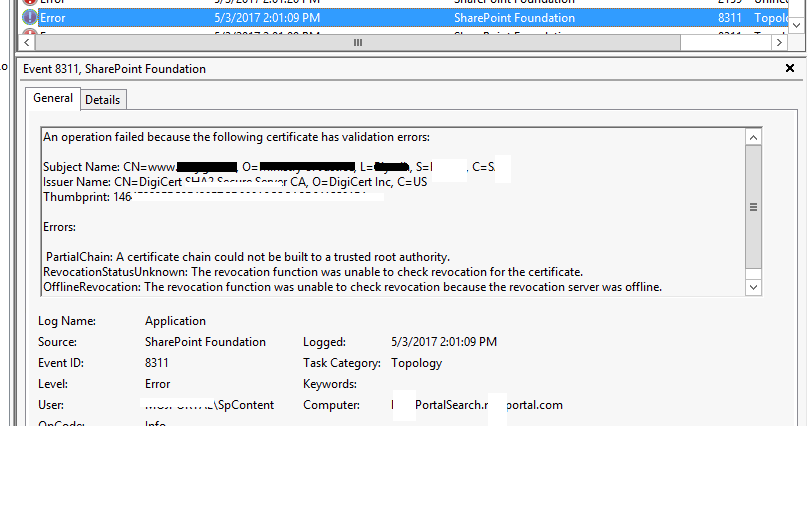Click the error icon on the selected event row
This screenshot has height=524, width=808.
coord(30,18)
